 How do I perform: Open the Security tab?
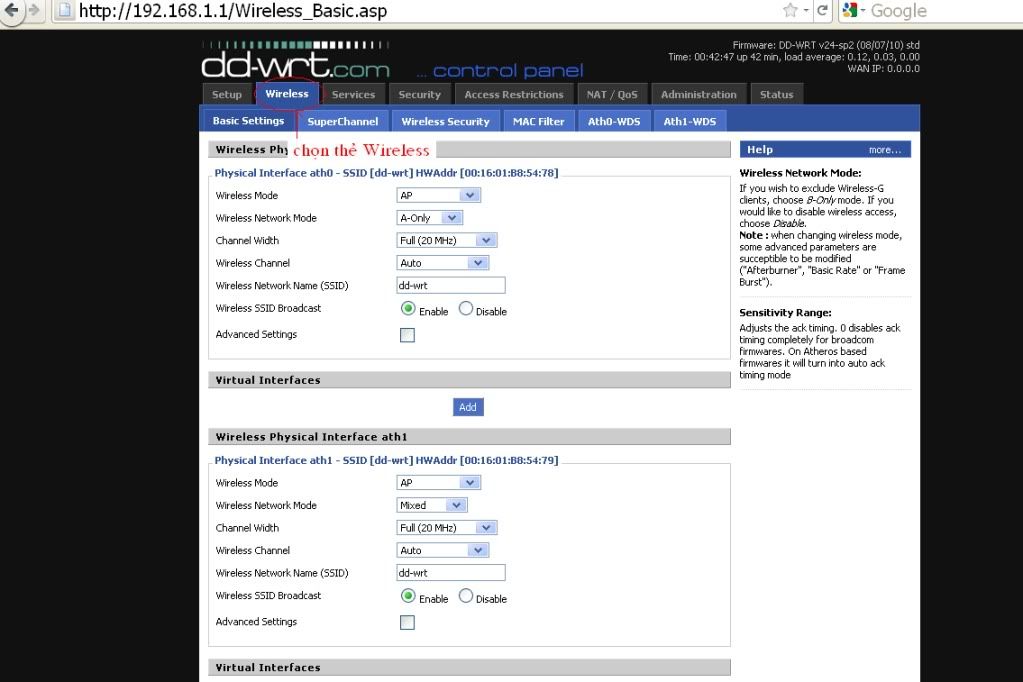(420, 95)
